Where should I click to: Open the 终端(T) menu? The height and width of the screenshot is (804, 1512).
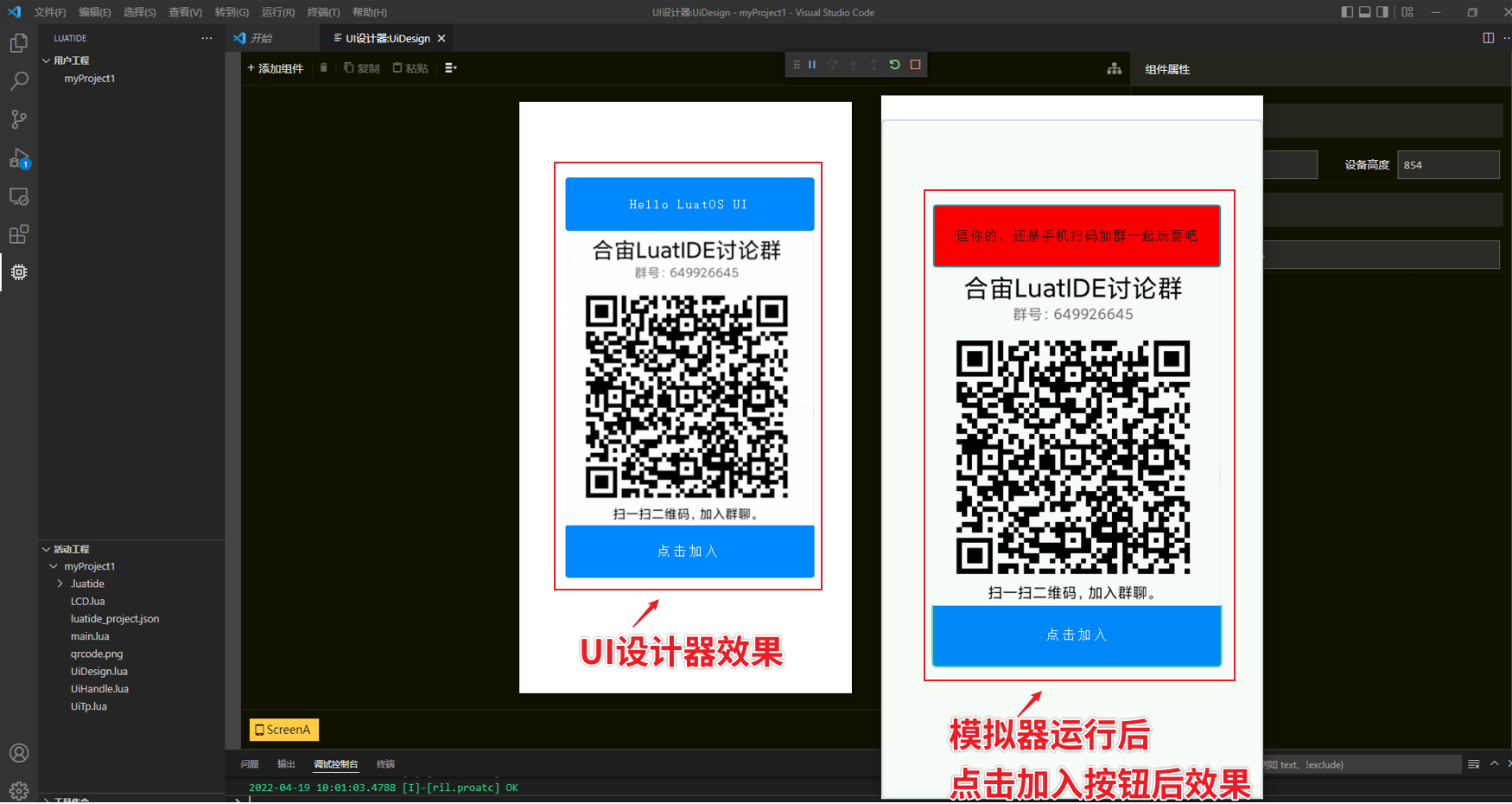[323, 12]
